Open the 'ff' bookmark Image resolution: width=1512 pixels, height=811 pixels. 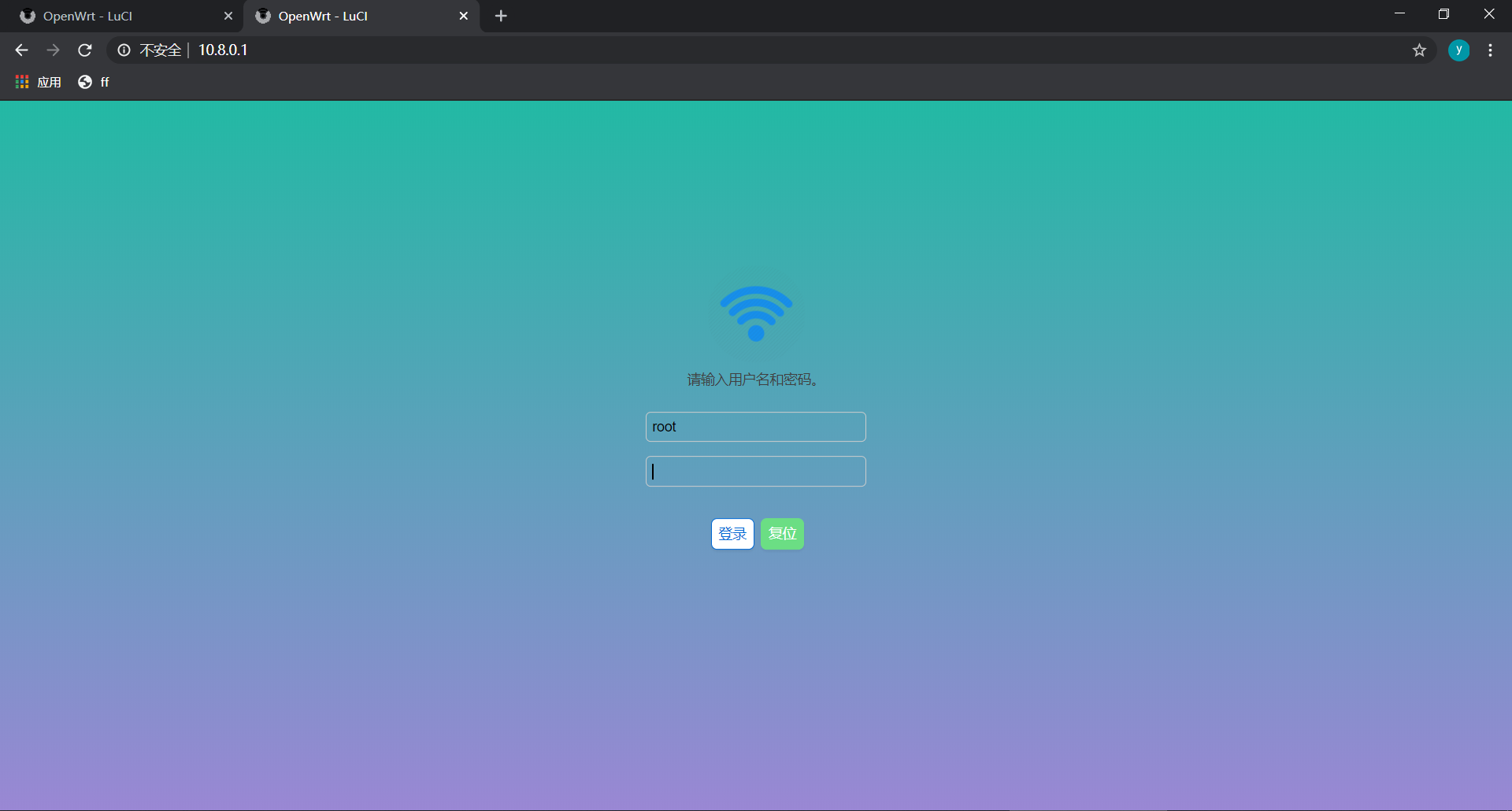[x=94, y=82]
